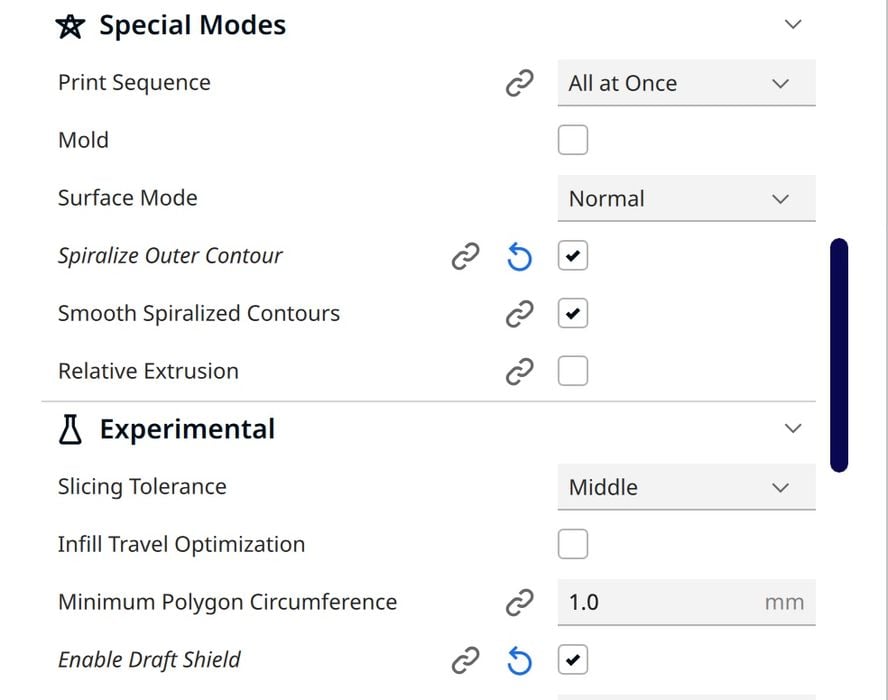The height and width of the screenshot is (700, 888).
Task: Click link icon next to Spiralize Outer Contour
Action: click(x=465, y=257)
